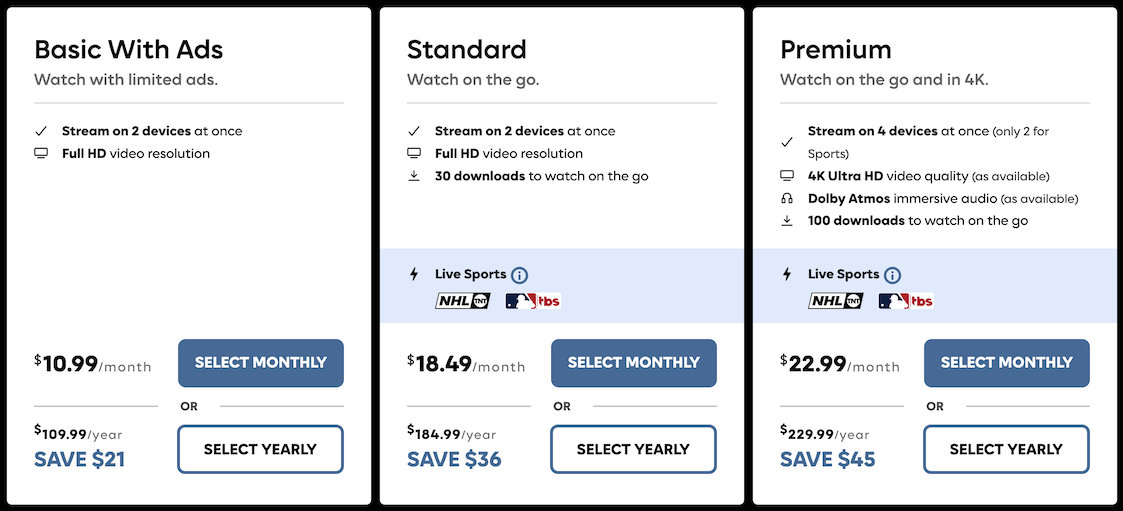Image resolution: width=1123 pixels, height=511 pixels.
Task: Pick the Premium yearly plan
Action: [x=1006, y=449]
